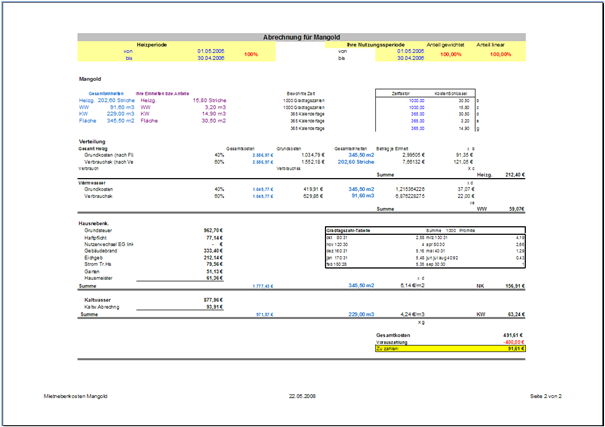605x427 pixels.
Task: Click the footer date 22.05.2008
Action: (301, 396)
